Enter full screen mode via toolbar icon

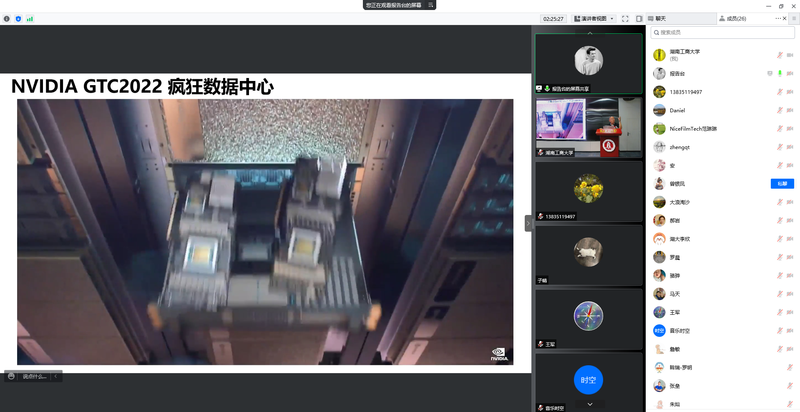click(625, 18)
